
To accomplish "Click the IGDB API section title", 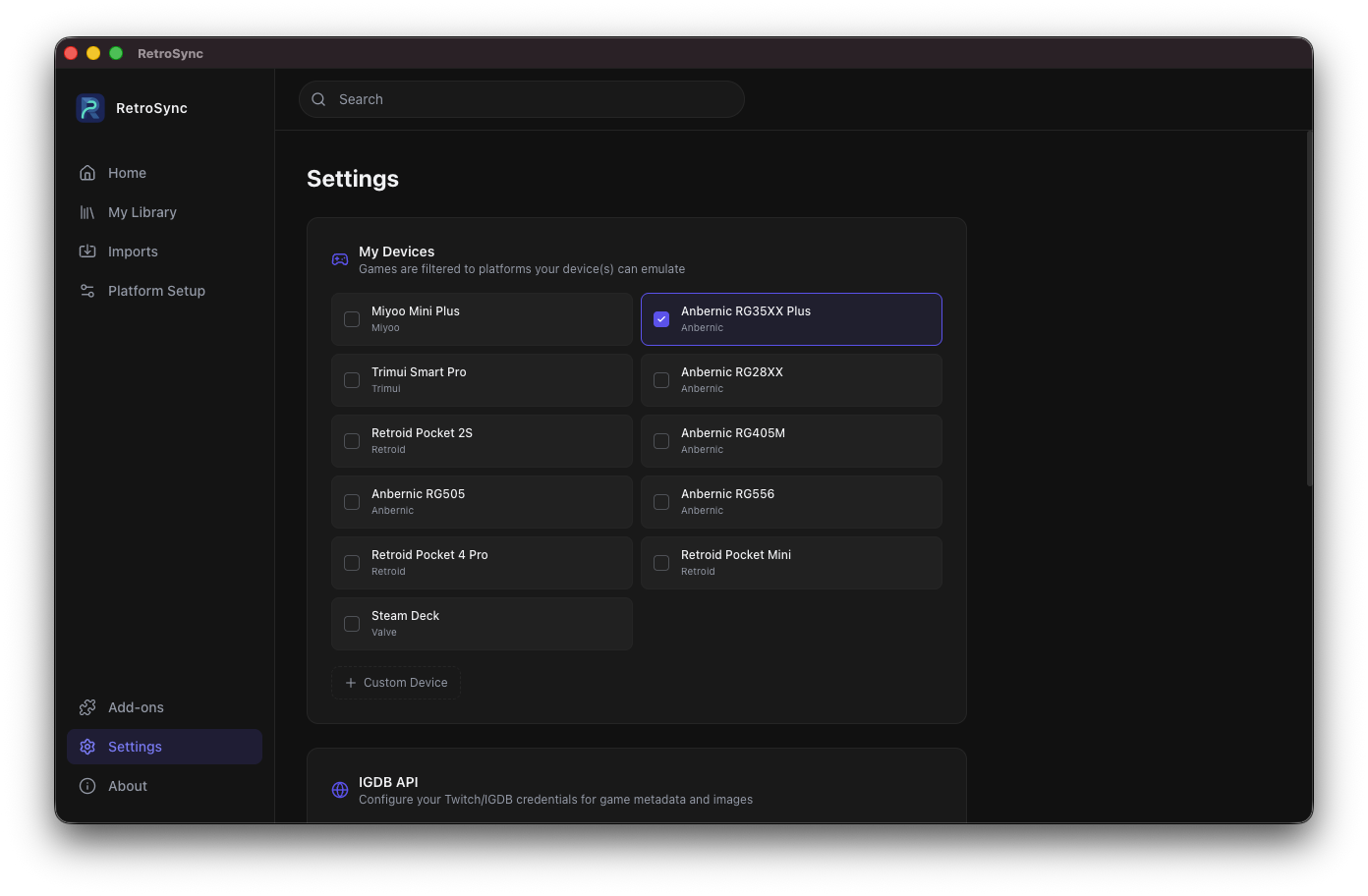I will click(x=388, y=782).
